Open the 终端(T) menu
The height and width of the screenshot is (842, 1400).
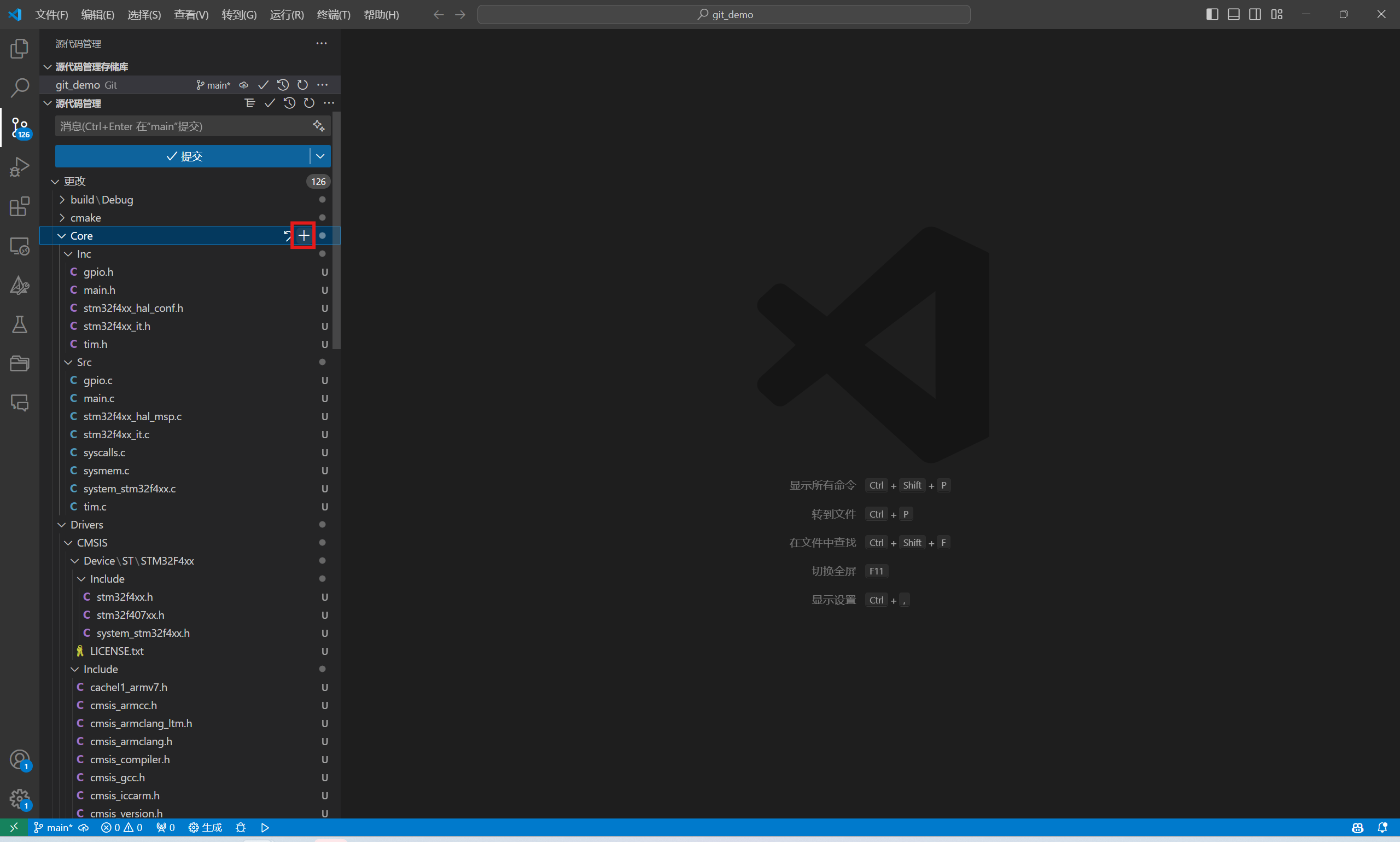pyautogui.click(x=334, y=15)
